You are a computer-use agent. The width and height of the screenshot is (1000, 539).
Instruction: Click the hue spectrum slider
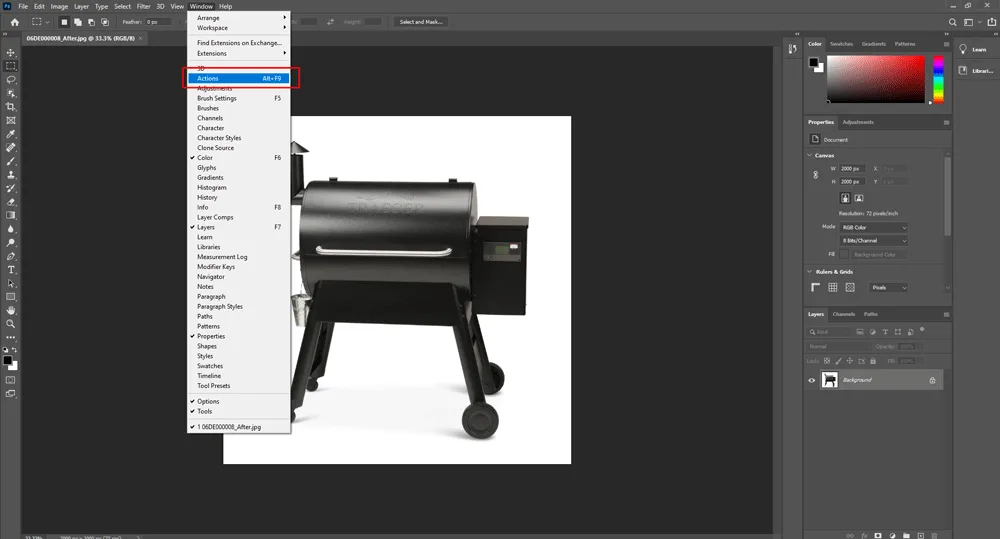click(x=938, y=79)
